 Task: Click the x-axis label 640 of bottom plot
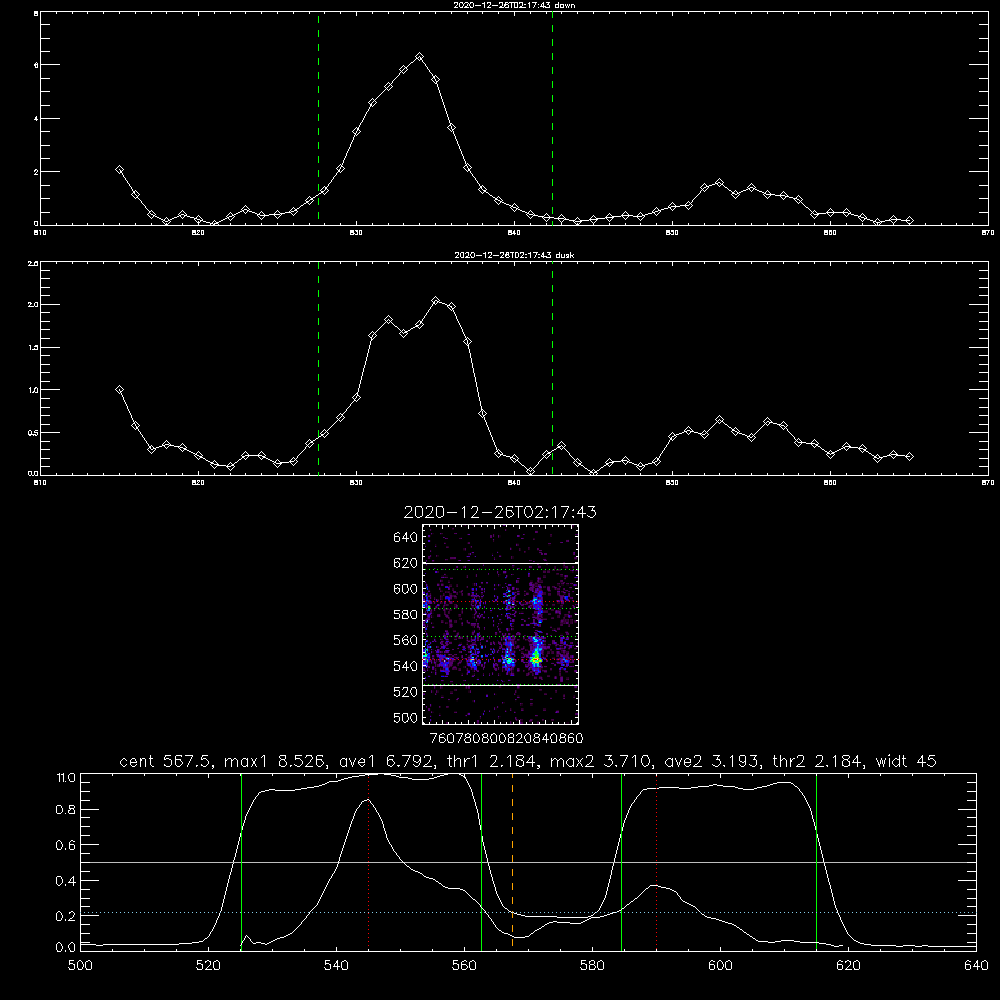click(x=976, y=966)
